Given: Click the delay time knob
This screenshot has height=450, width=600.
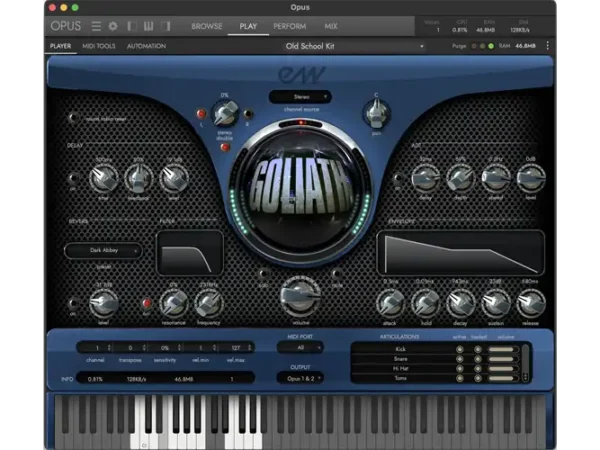Looking at the screenshot, I should 103,178.
